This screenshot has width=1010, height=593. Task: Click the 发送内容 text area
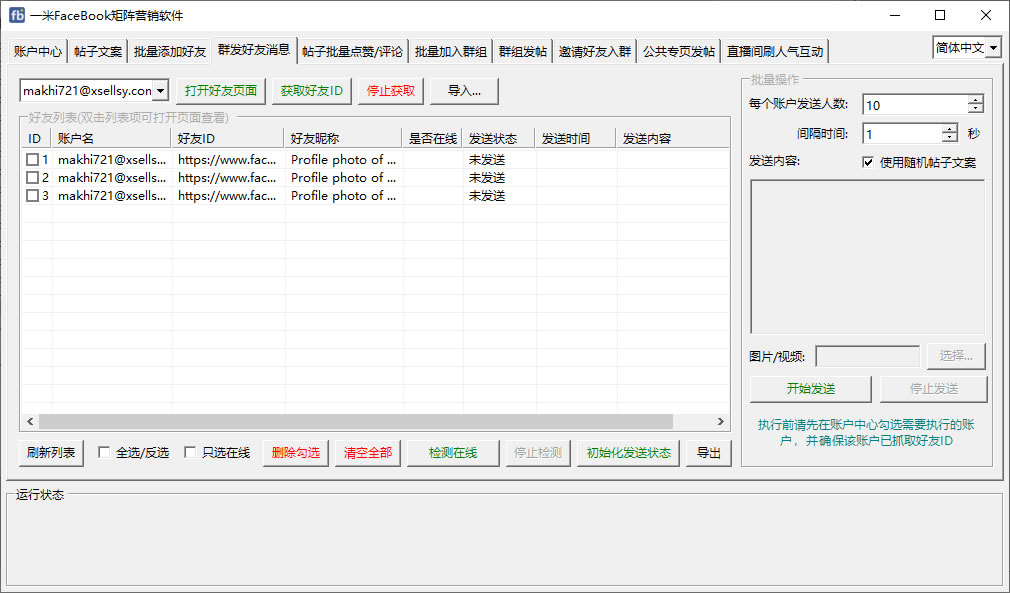click(x=868, y=256)
